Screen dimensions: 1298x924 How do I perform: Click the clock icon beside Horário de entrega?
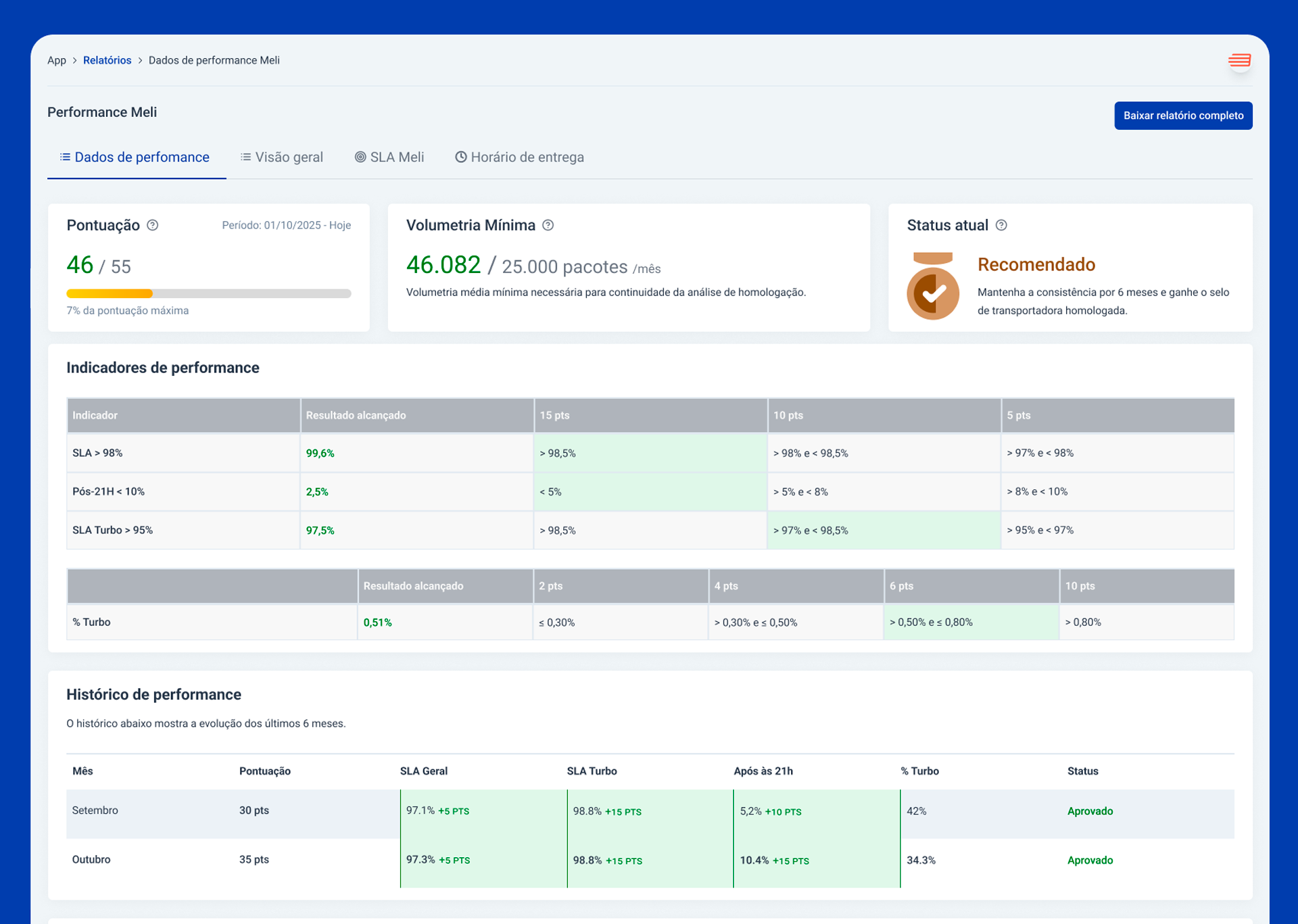coord(461,157)
